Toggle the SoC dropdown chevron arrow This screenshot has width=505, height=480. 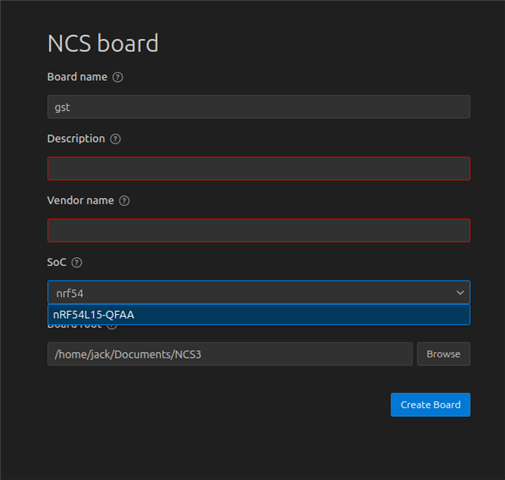coord(460,293)
